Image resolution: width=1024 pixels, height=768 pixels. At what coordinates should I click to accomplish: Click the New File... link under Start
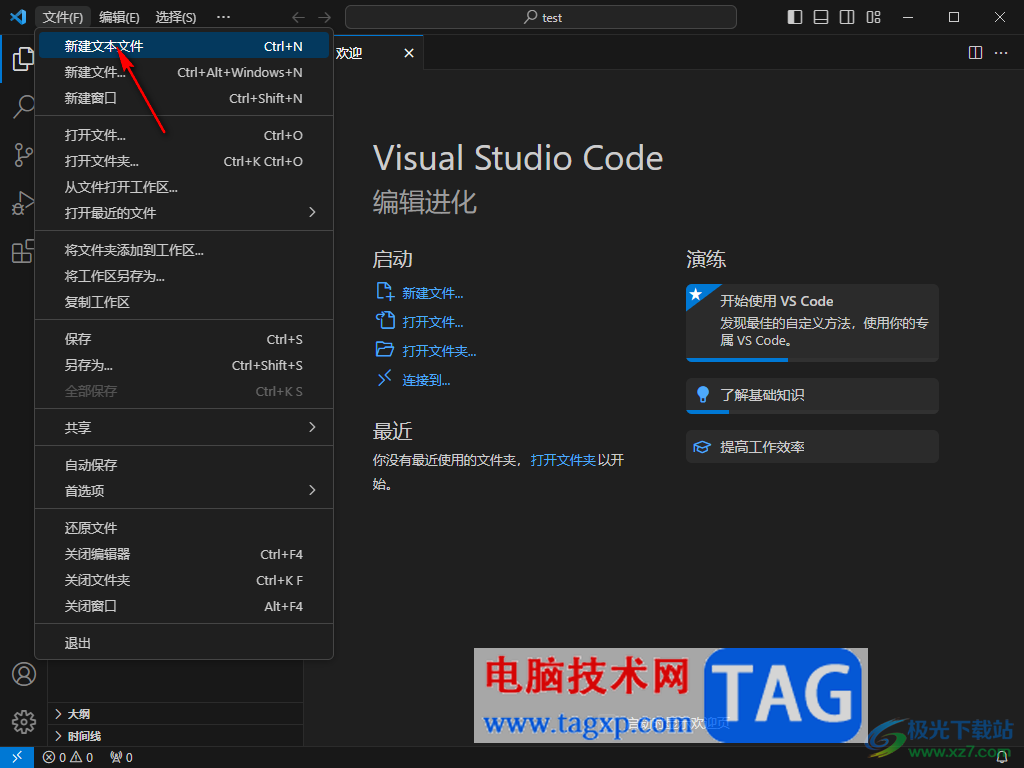[x=432, y=293]
